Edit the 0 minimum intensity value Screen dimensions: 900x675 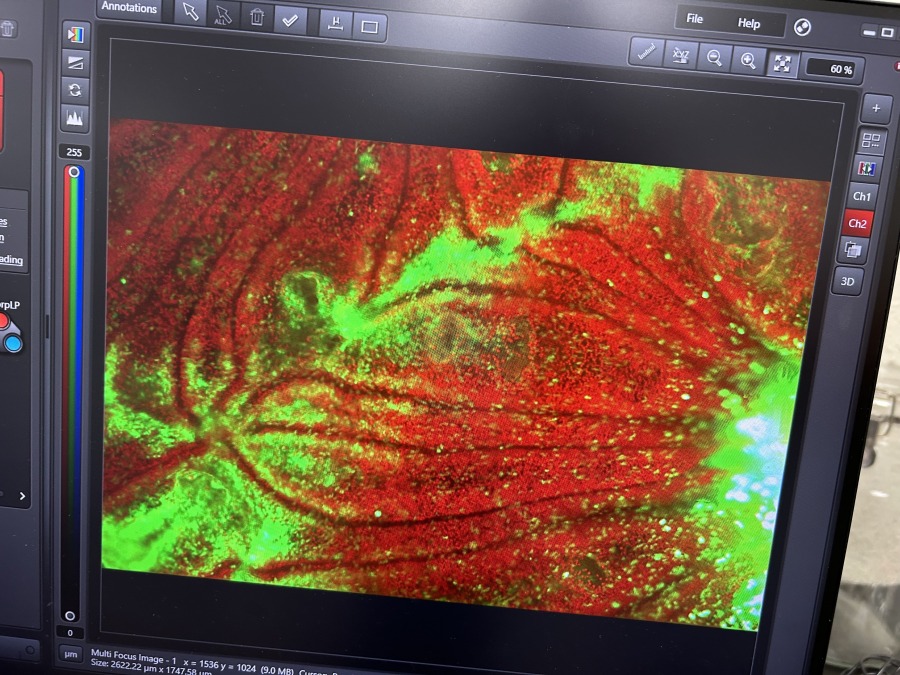click(x=70, y=633)
